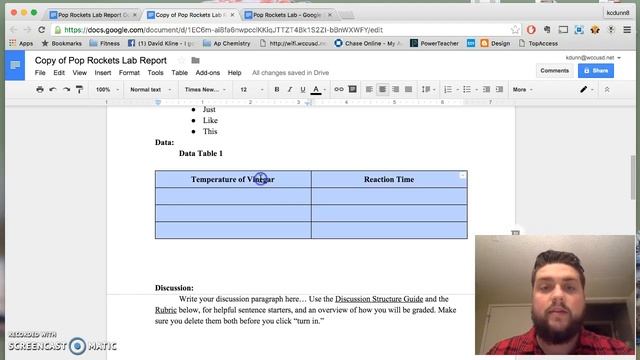This screenshot has width=640, height=360.
Task: Open the Insert menu
Action: tap(102, 73)
